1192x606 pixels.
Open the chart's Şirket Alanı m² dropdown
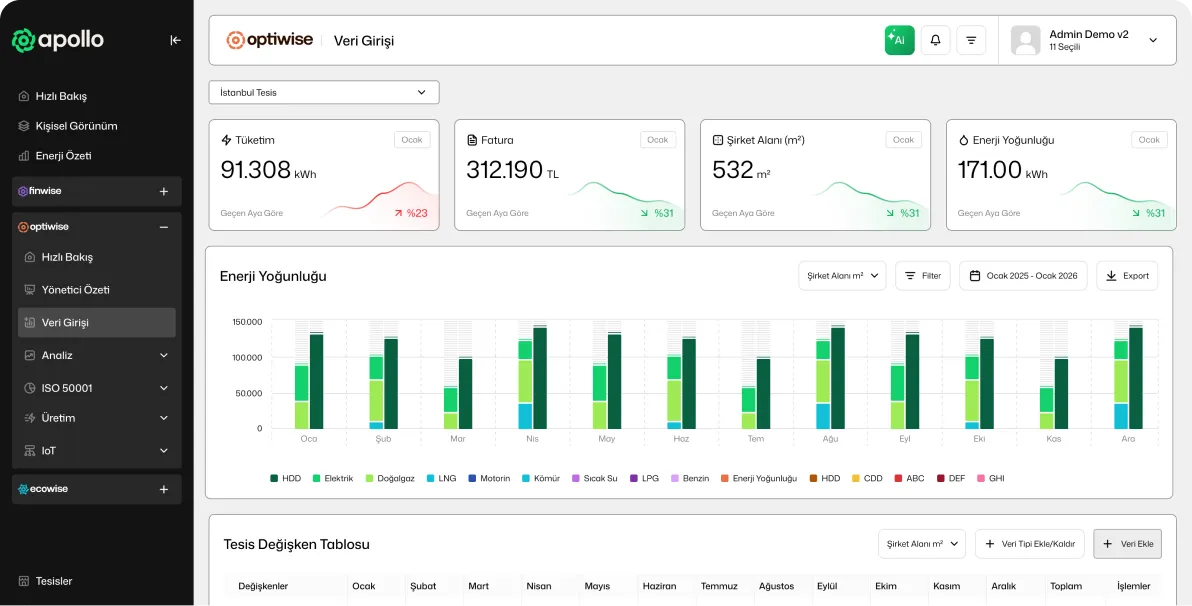pyautogui.click(x=841, y=276)
